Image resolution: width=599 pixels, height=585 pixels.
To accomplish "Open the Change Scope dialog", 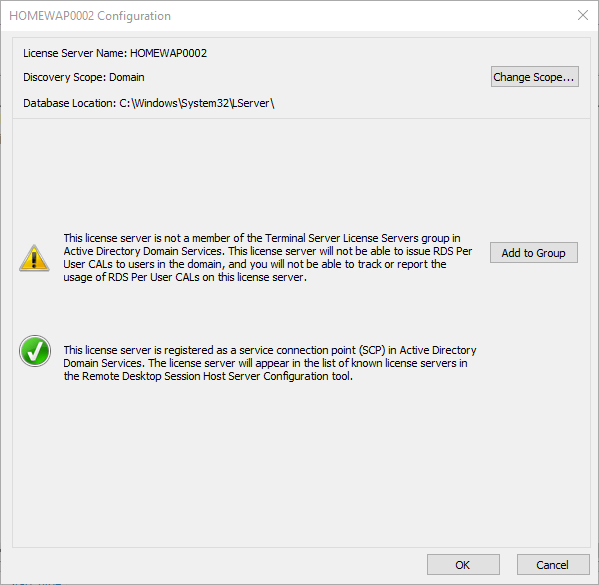I will coord(534,77).
